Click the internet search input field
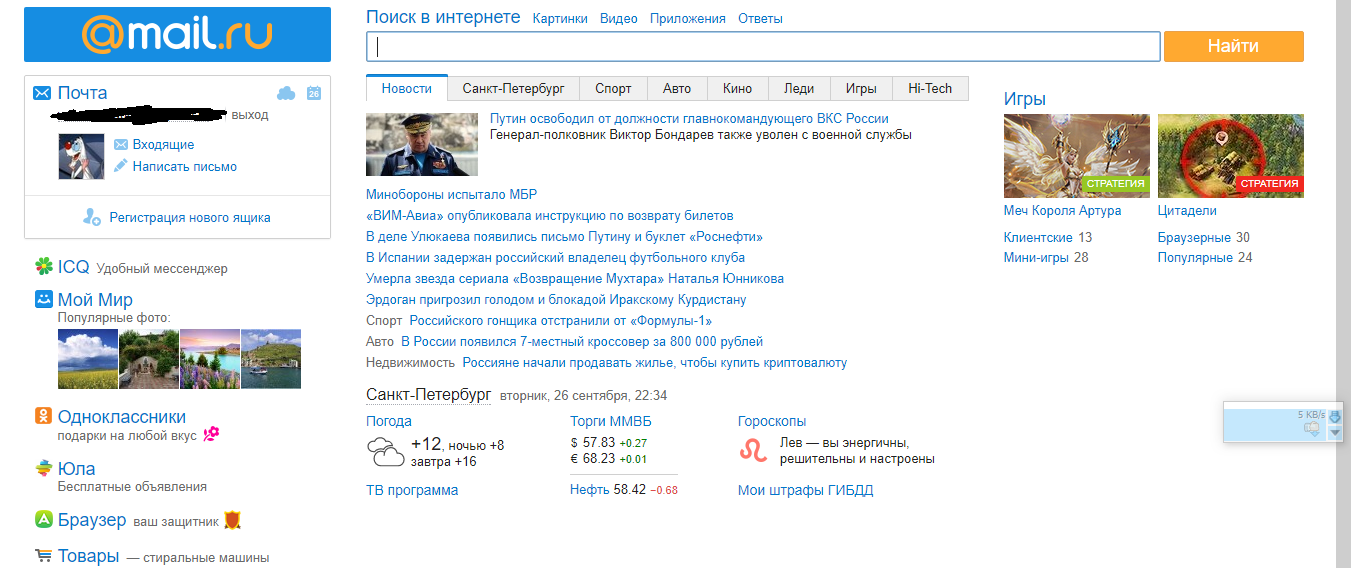Screen dimensions: 1360x568 coord(763,46)
